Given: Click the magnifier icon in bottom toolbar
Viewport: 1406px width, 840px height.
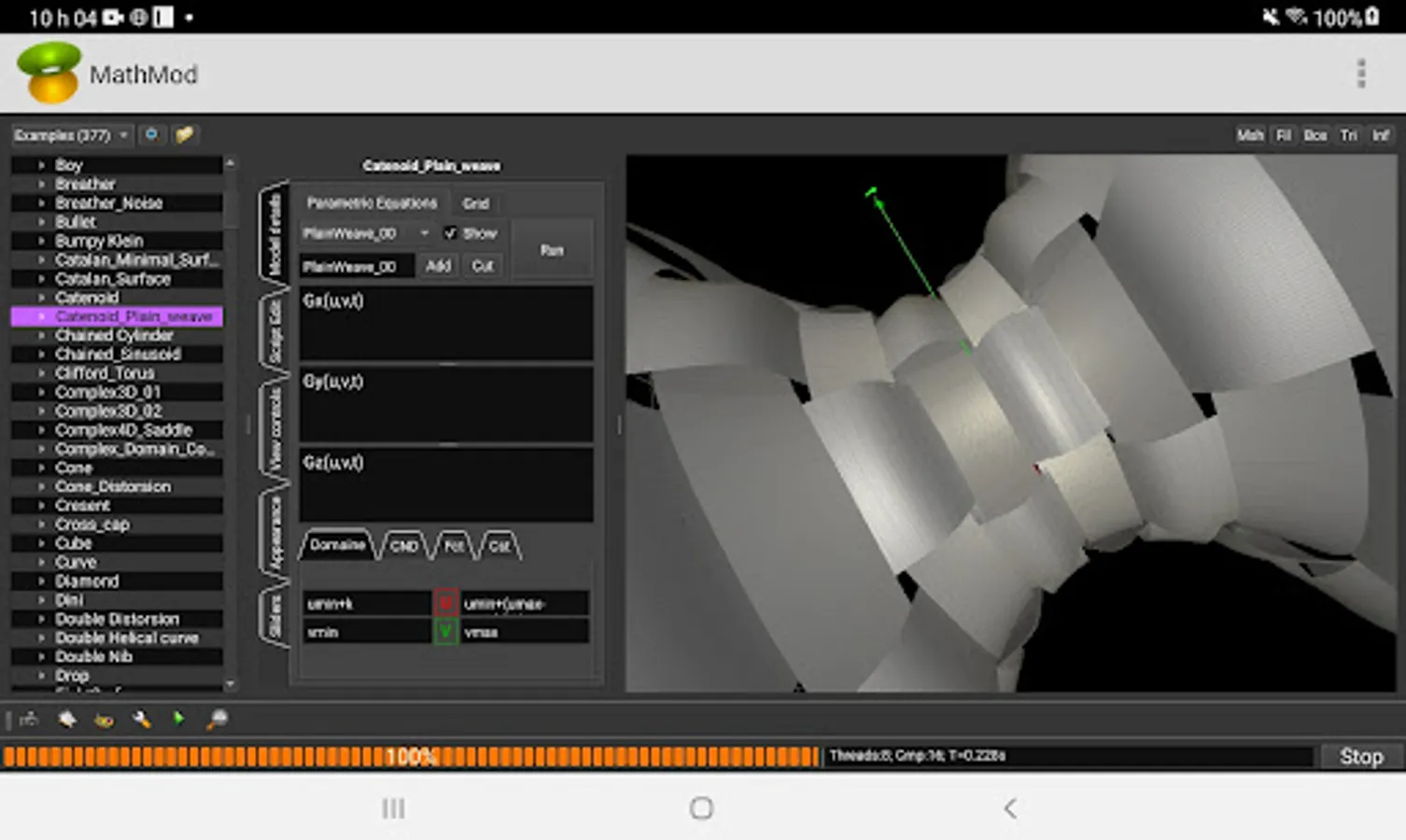Looking at the screenshot, I should pyautogui.click(x=217, y=720).
